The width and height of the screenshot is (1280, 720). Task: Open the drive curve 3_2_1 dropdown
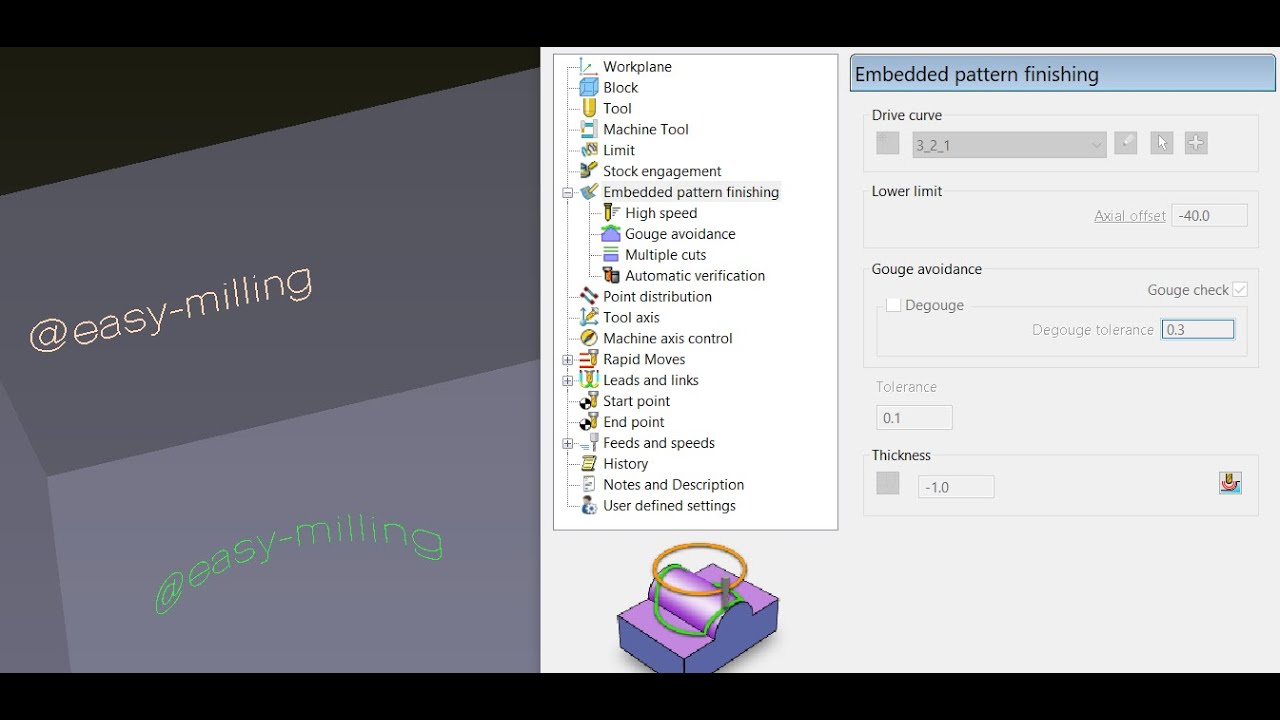tap(1009, 145)
